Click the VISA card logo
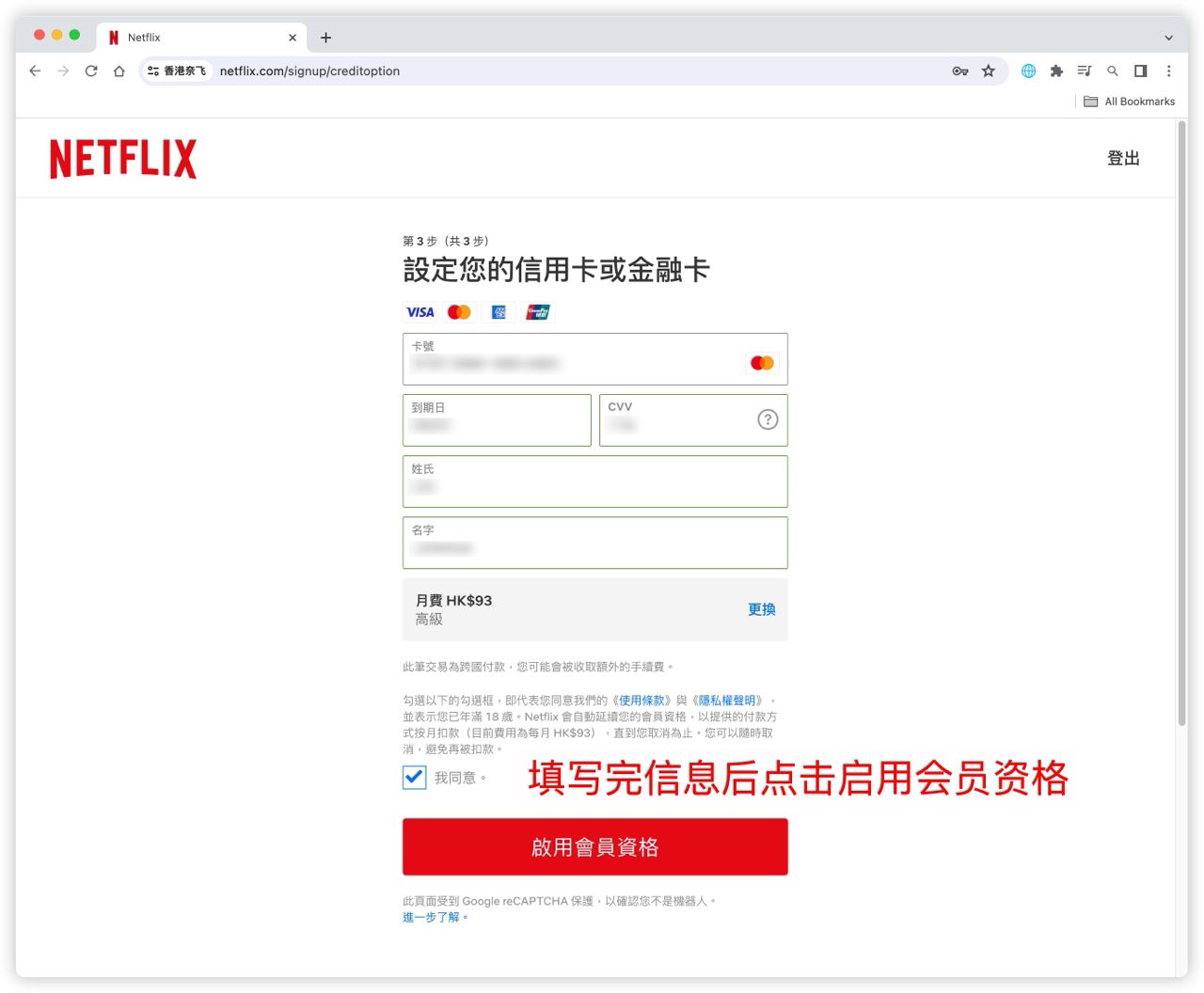 (420, 312)
